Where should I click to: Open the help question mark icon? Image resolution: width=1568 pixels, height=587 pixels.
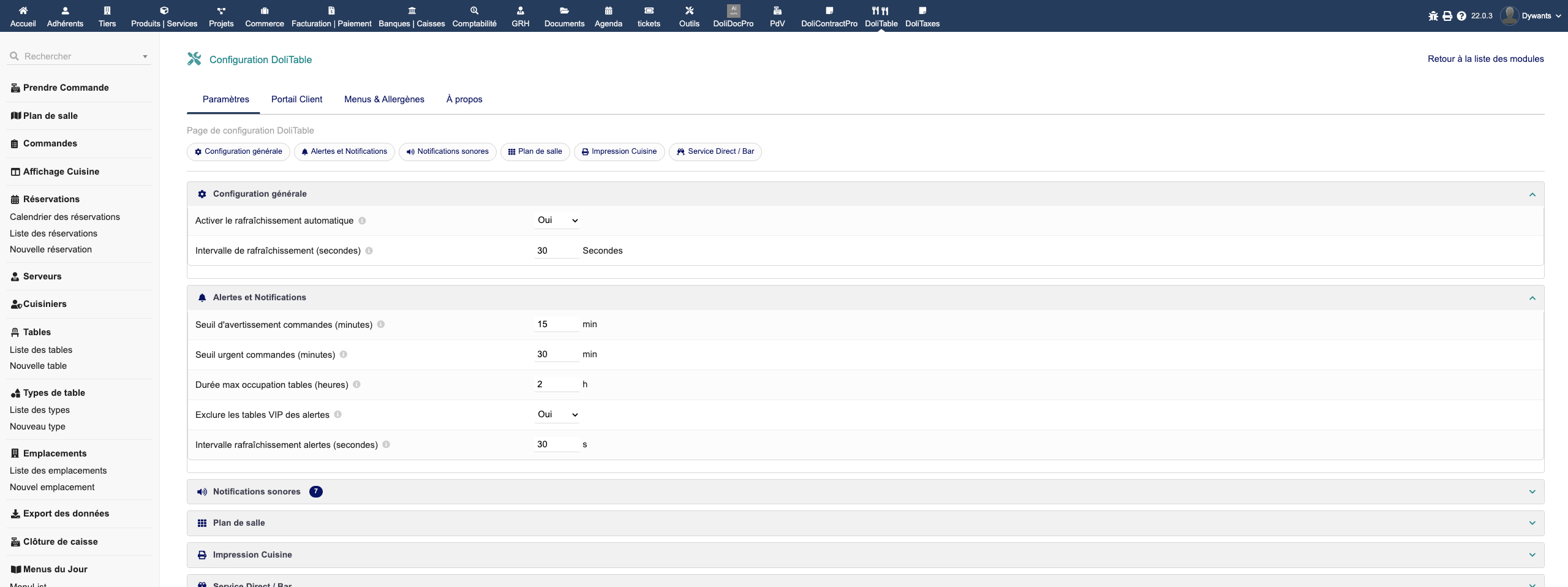(x=1461, y=17)
